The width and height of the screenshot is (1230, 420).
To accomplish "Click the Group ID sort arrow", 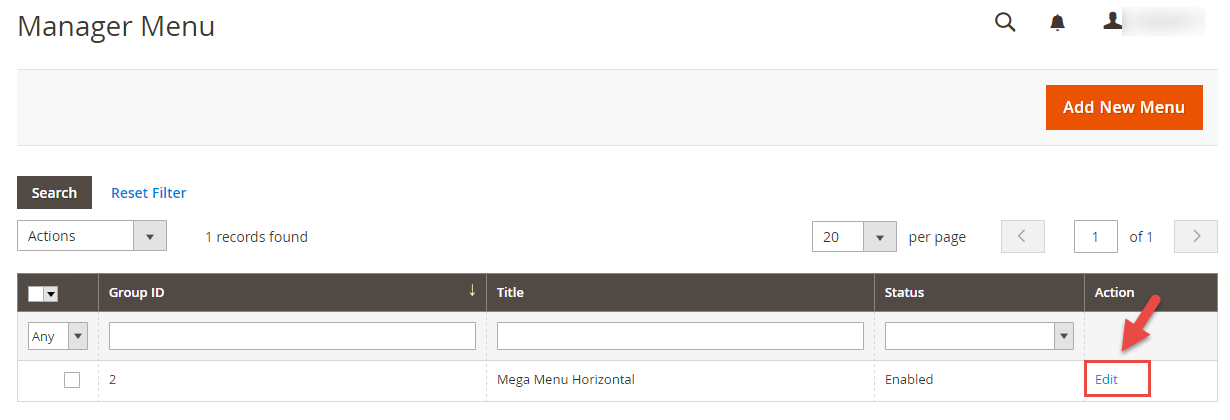I will coord(472,291).
